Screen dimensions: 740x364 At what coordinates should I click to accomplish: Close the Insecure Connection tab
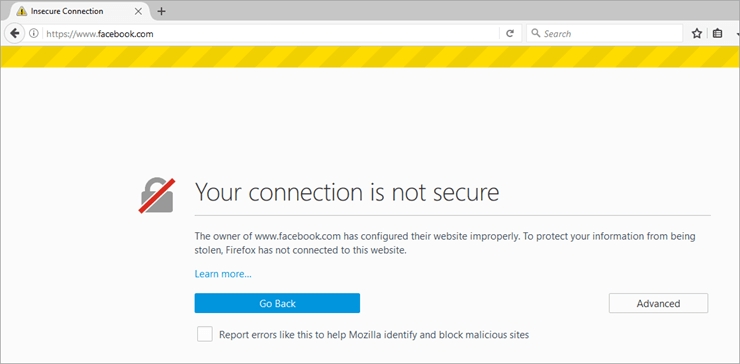coord(138,11)
